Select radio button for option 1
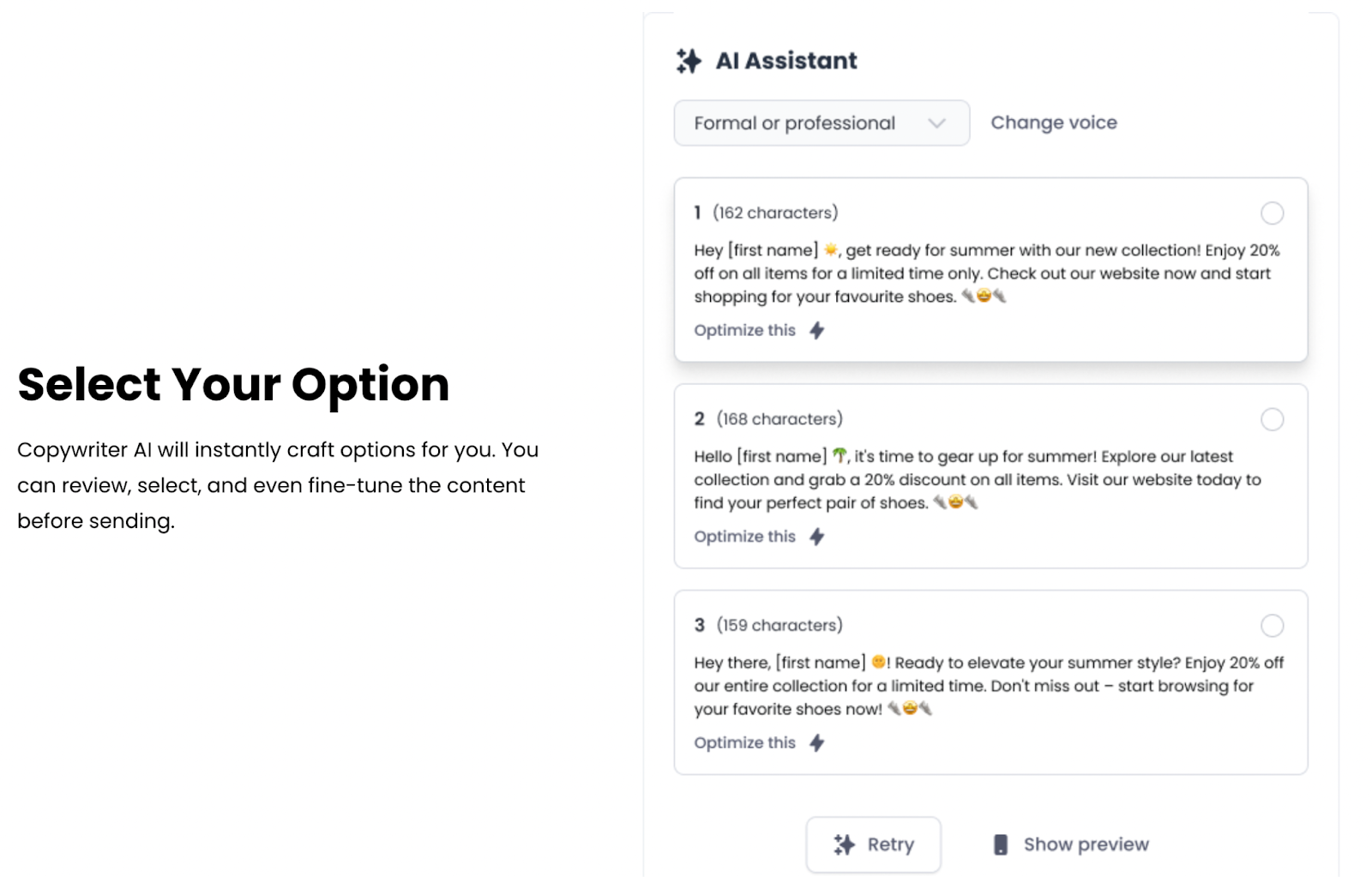Viewport: 1372px width, 877px height. [x=1272, y=213]
